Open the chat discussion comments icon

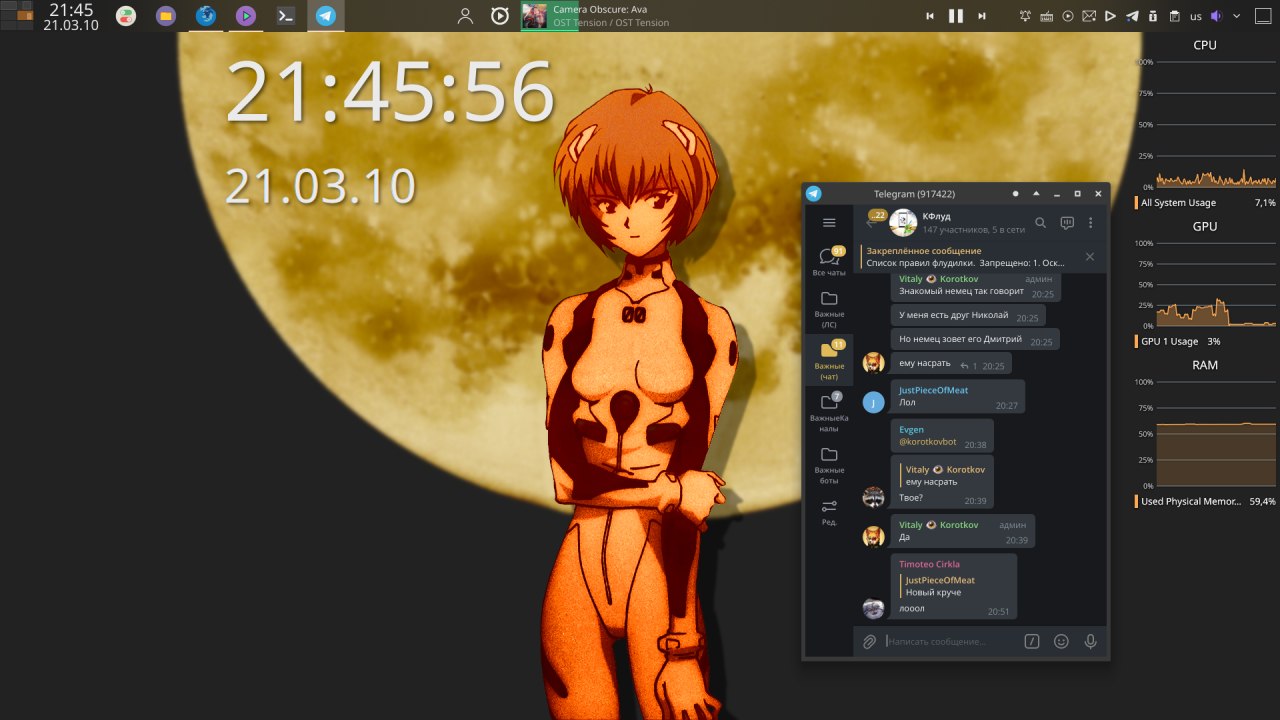pyautogui.click(x=1067, y=223)
